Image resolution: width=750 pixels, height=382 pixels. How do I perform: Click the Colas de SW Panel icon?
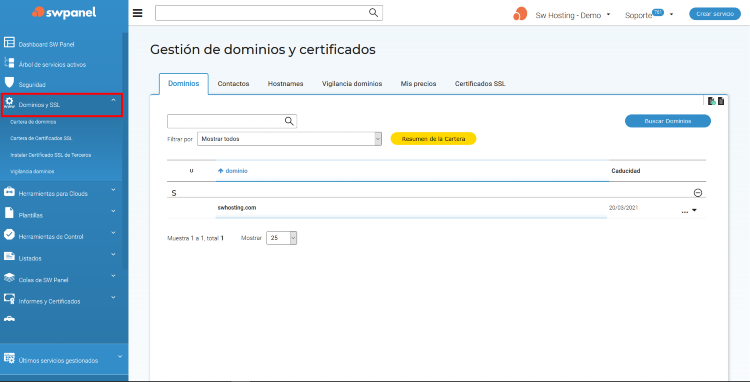pyautogui.click(x=9, y=277)
